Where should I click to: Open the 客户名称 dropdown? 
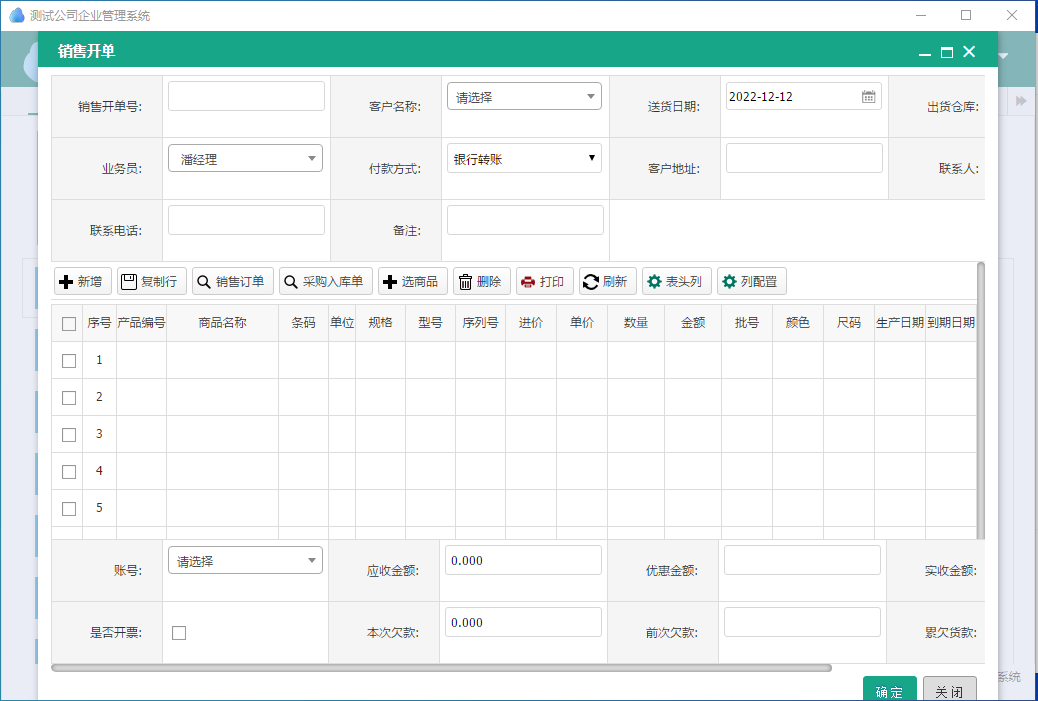pos(524,97)
